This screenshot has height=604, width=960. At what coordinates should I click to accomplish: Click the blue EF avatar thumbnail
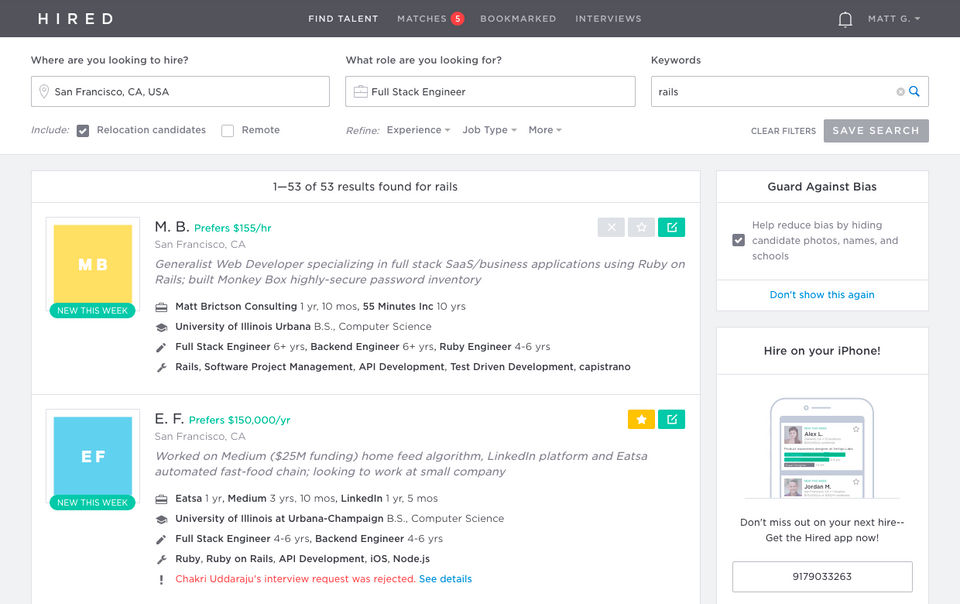coord(92,456)
